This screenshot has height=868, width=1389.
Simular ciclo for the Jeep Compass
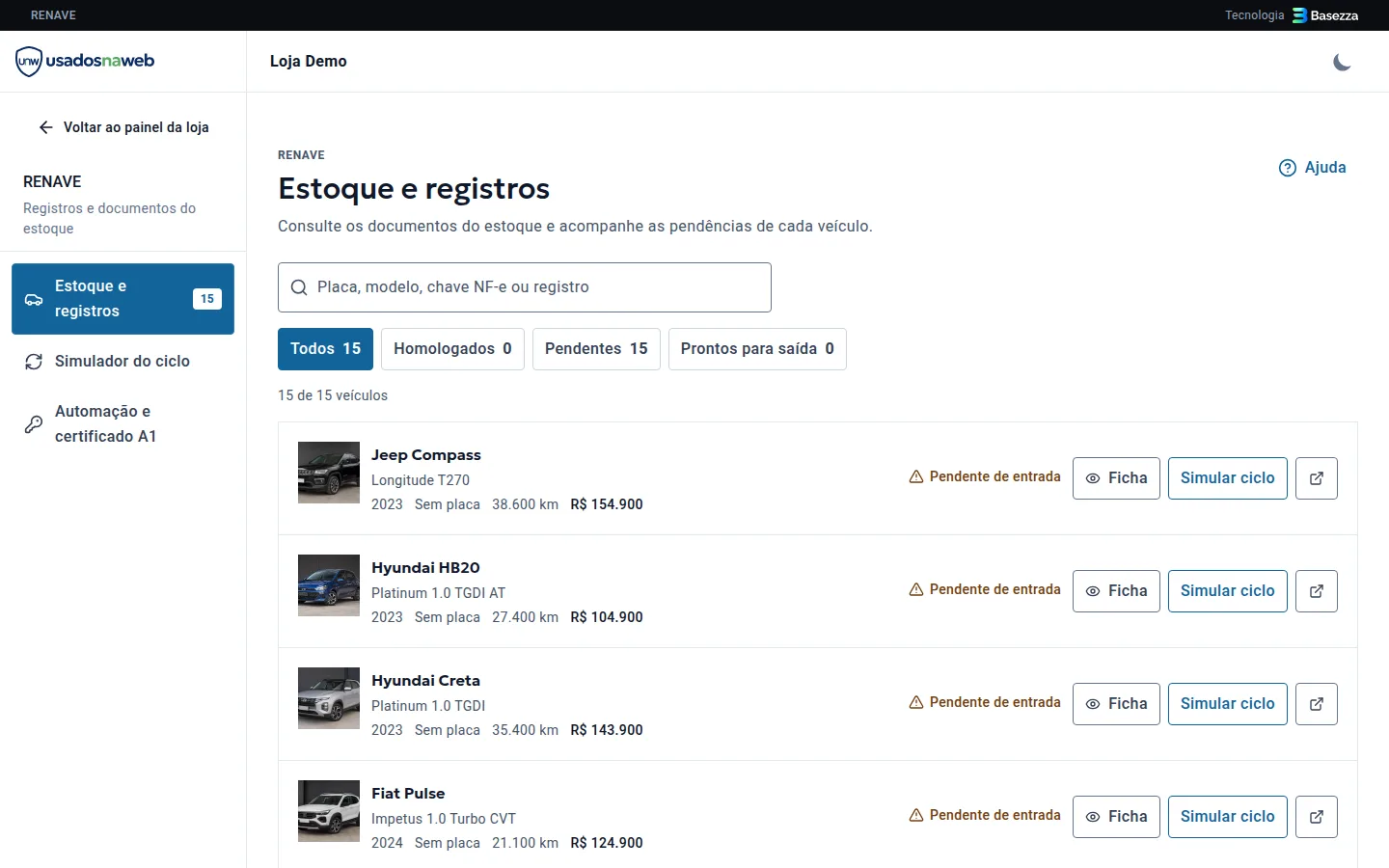click(1228, 478)
